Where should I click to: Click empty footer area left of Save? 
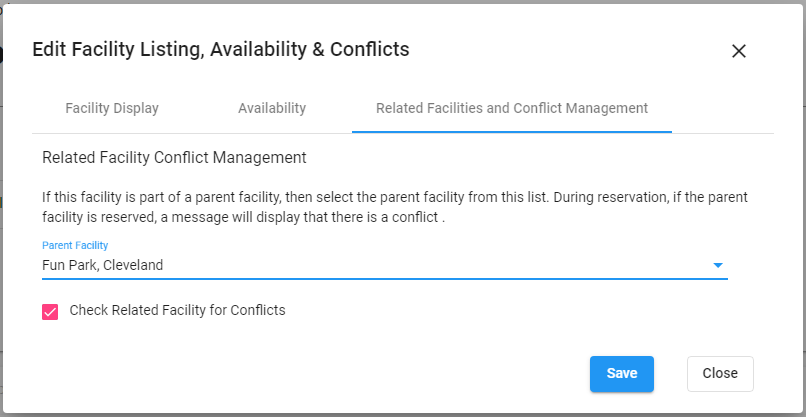300,373
